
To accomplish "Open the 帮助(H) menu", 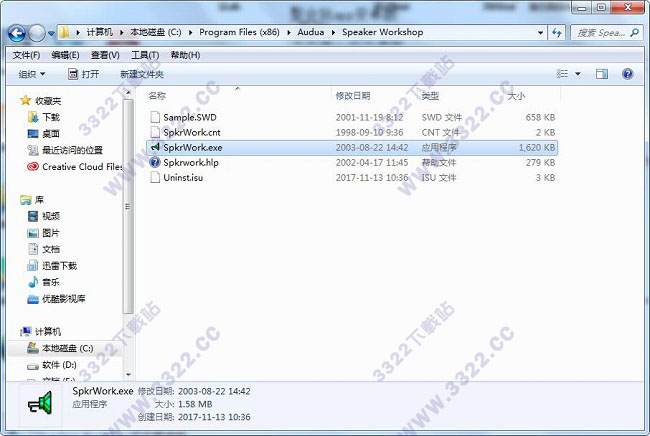I will pos(185,55).
